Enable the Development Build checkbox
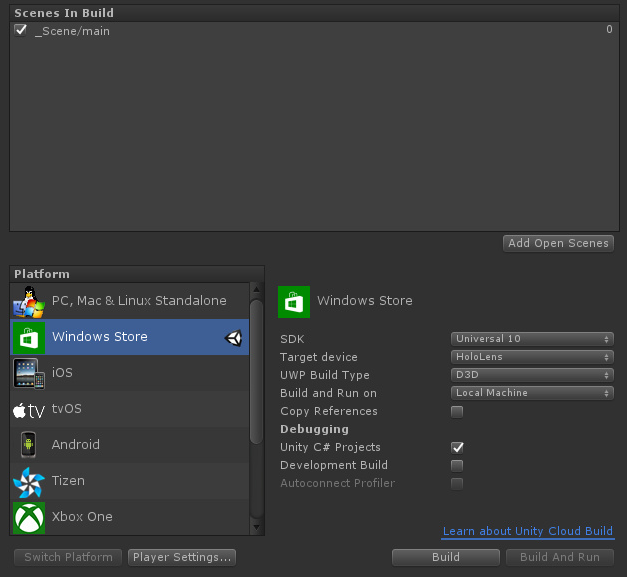The height and width of the screenshot is (577, 627). click(457, 465)
